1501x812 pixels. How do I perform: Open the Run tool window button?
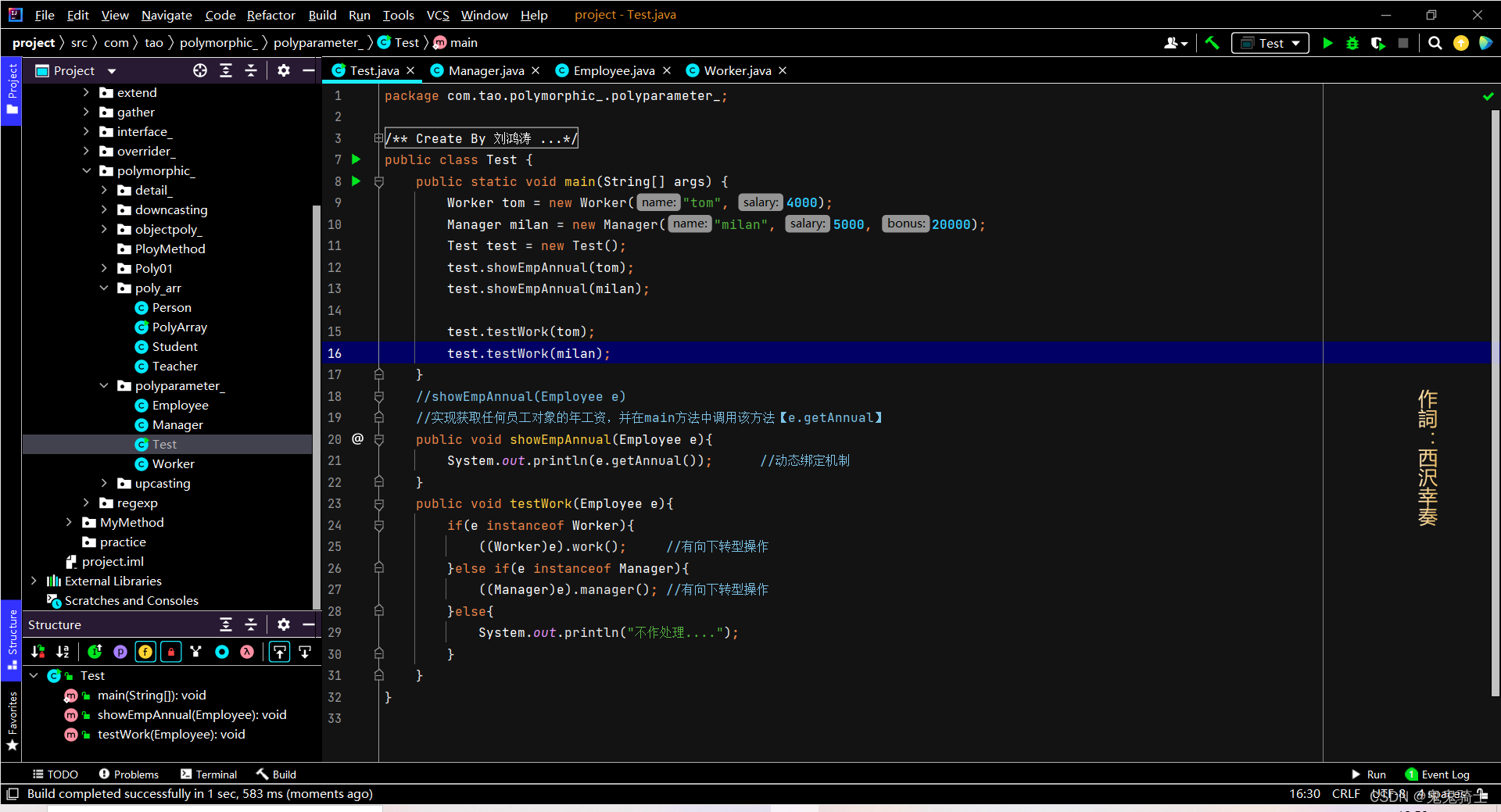click(x=1368, y=774)
